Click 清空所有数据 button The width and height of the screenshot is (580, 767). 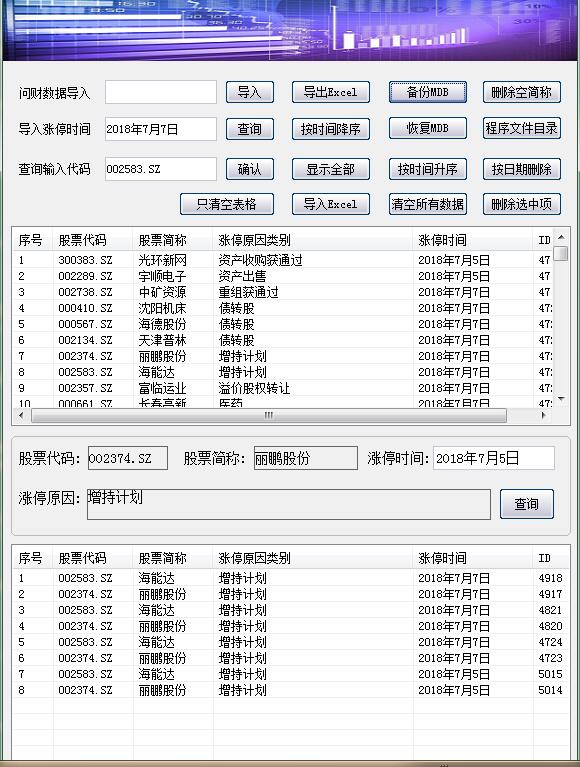[427, 204]
